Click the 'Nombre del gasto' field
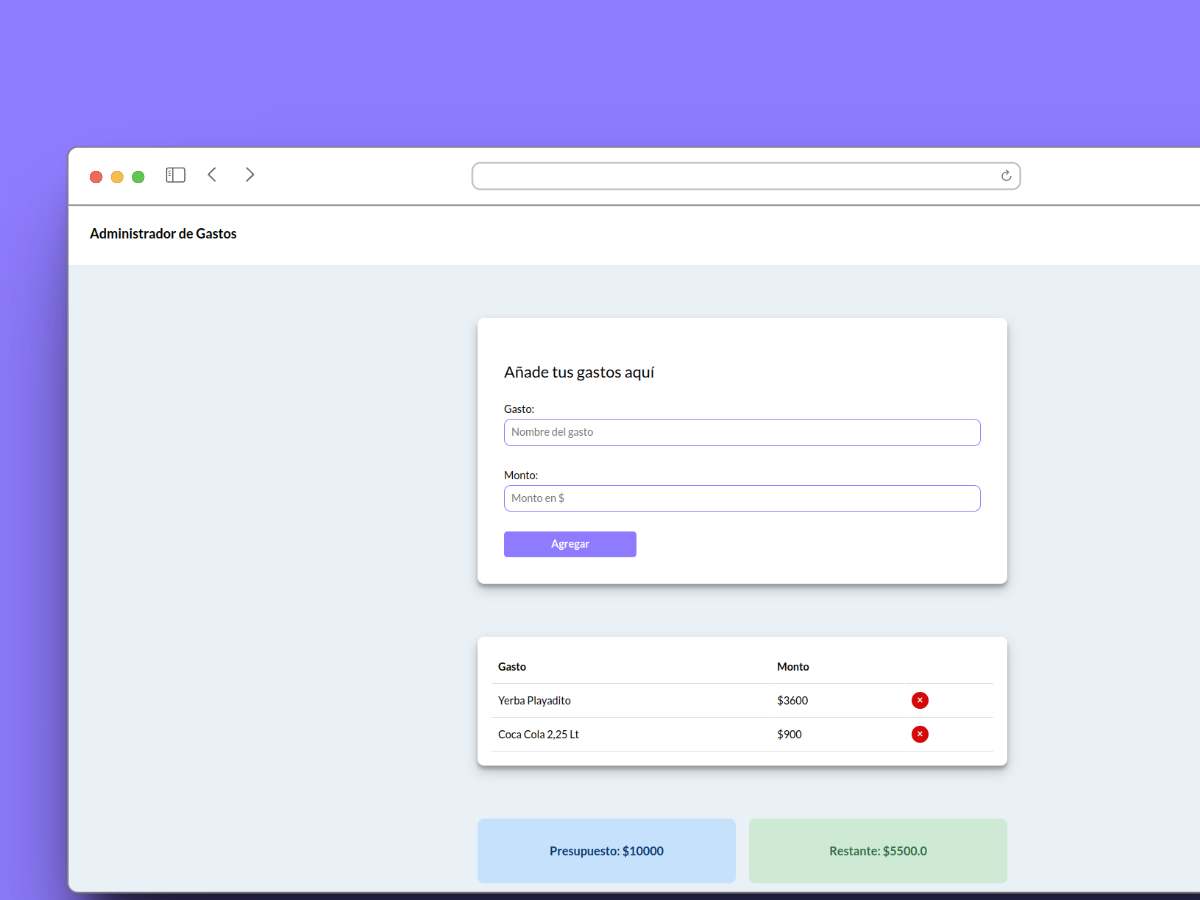1200x900 pixels. [x=742, y=432]
